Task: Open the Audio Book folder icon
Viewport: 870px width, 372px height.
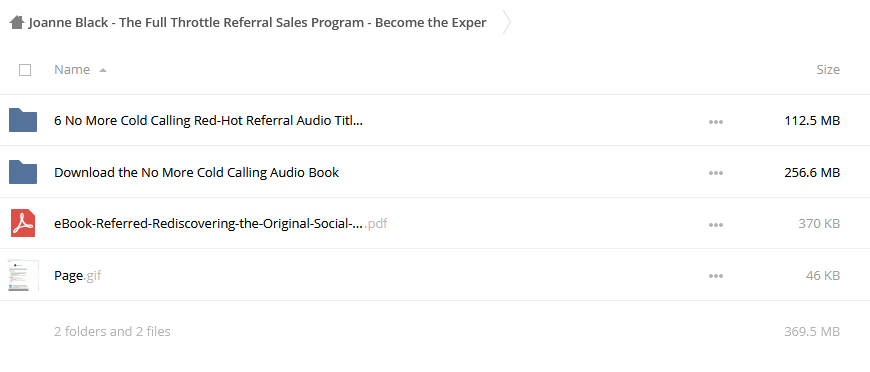Action: [23, 172]
